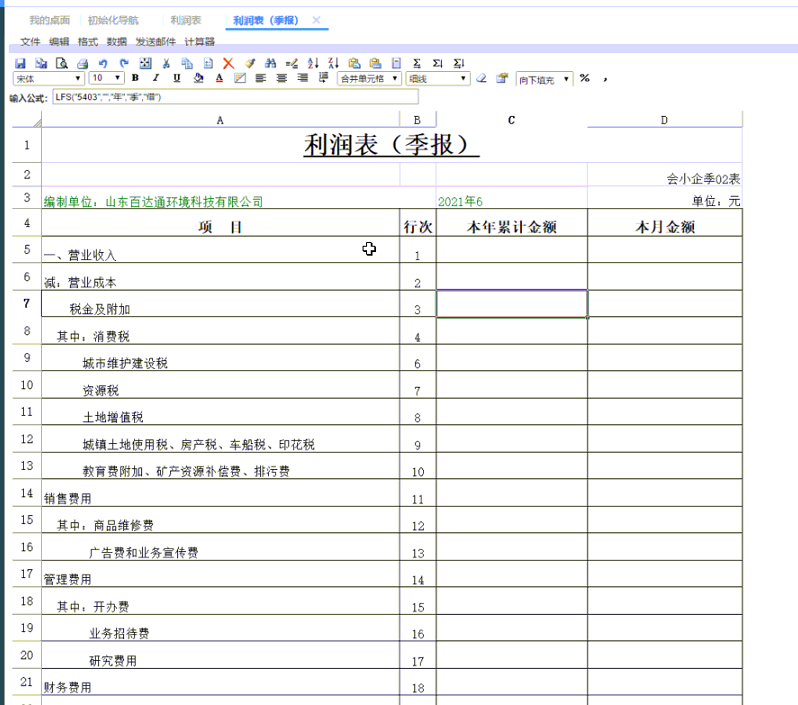This screenshot has height=705, width=798.
Task: Select column A header
Action: [x=220, y=120]
